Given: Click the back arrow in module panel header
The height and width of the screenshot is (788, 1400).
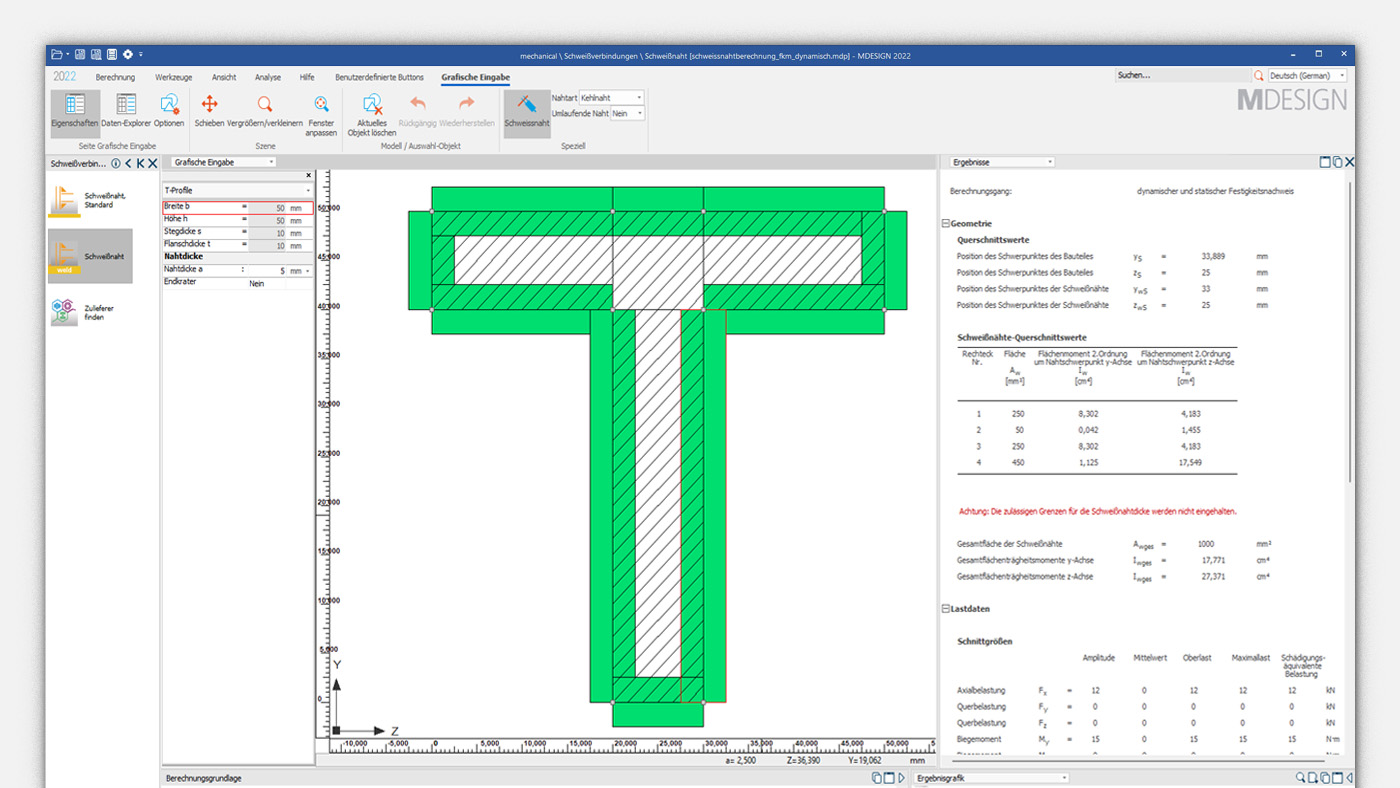Looking at the screenshot, I should (128, 163).
